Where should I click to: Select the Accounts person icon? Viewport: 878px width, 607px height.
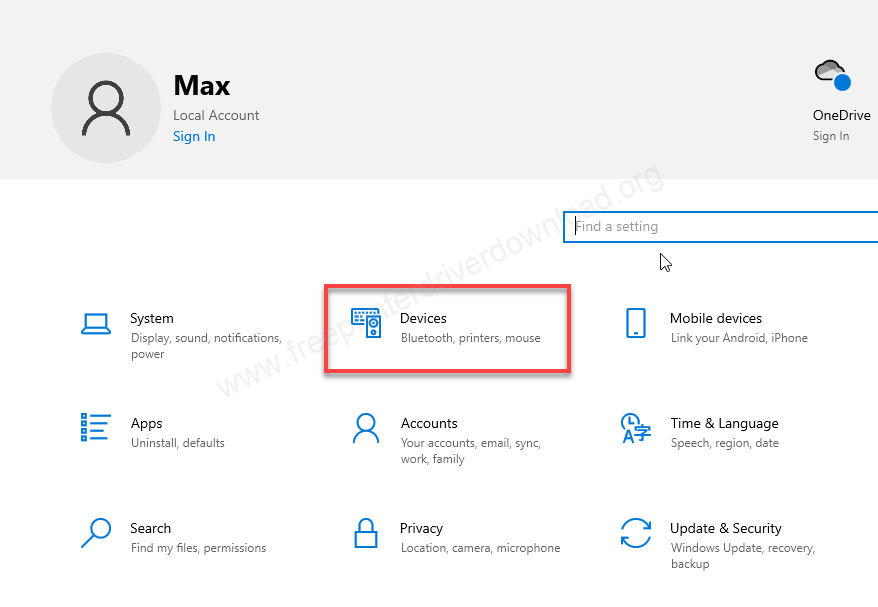click(x=366, y=428)
